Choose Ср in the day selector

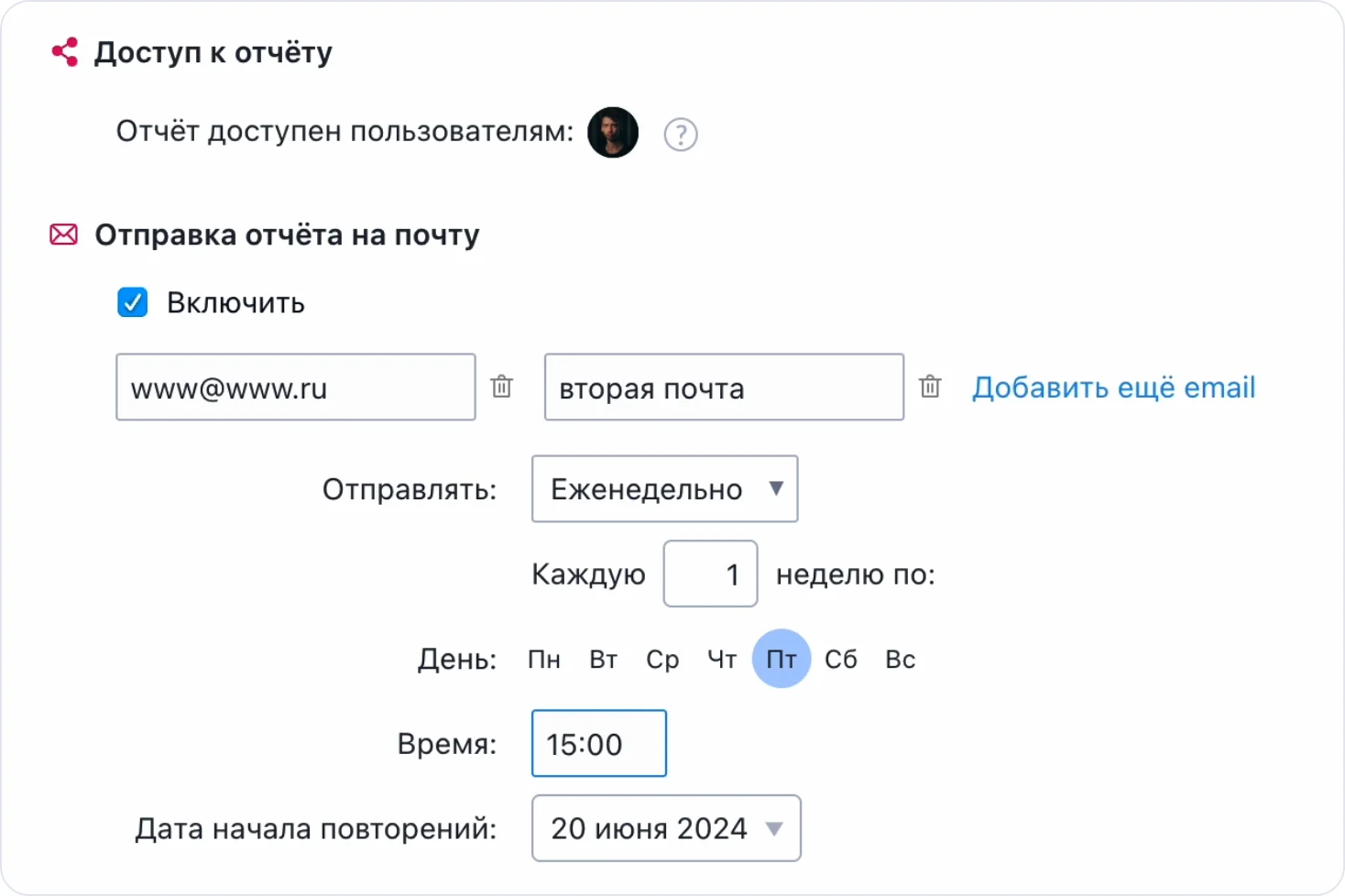point(662,660)
